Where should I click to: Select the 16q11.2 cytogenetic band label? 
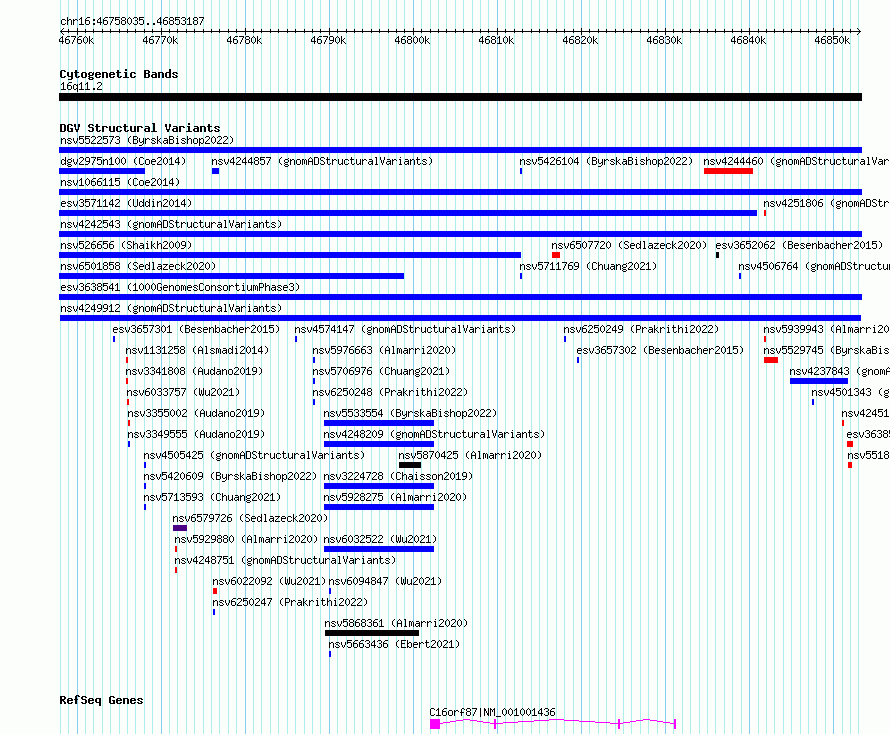point(82,86)
